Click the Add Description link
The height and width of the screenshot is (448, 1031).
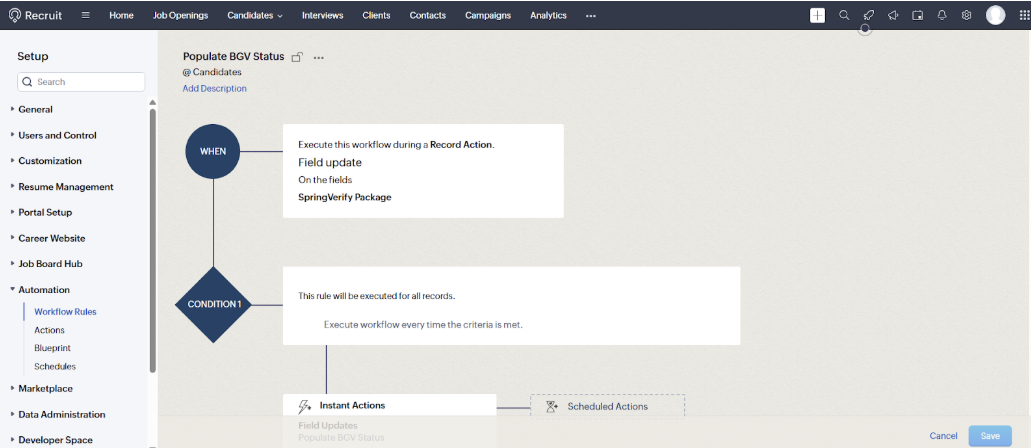tap(214, 89)
